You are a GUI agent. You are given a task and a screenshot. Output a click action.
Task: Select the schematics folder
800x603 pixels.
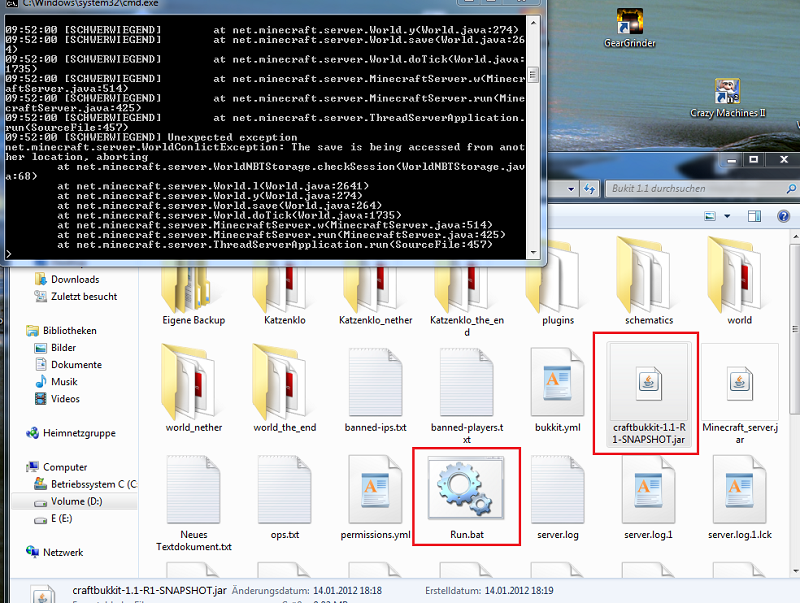click(648, 282)
